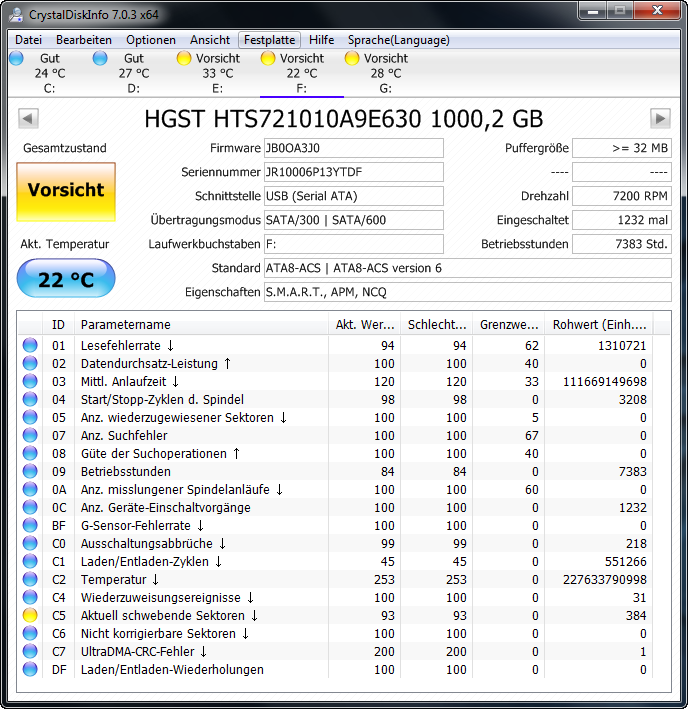Go to next disk with right arrow
The height and width of the screenshot is (709, 688).
click(x=660, y=119)
